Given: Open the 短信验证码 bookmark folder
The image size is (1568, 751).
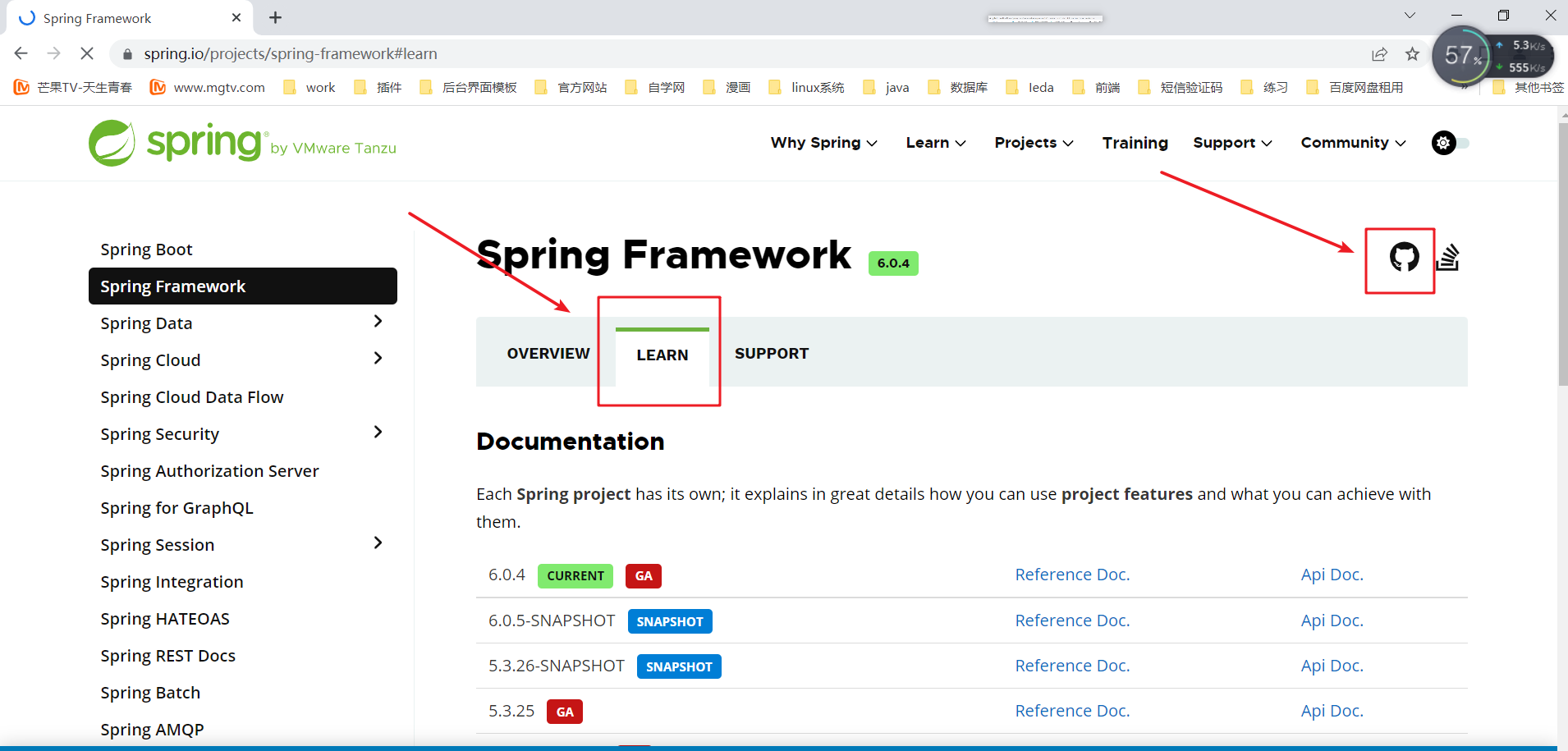Looking at the screenshot, I should click(1180, 87).
